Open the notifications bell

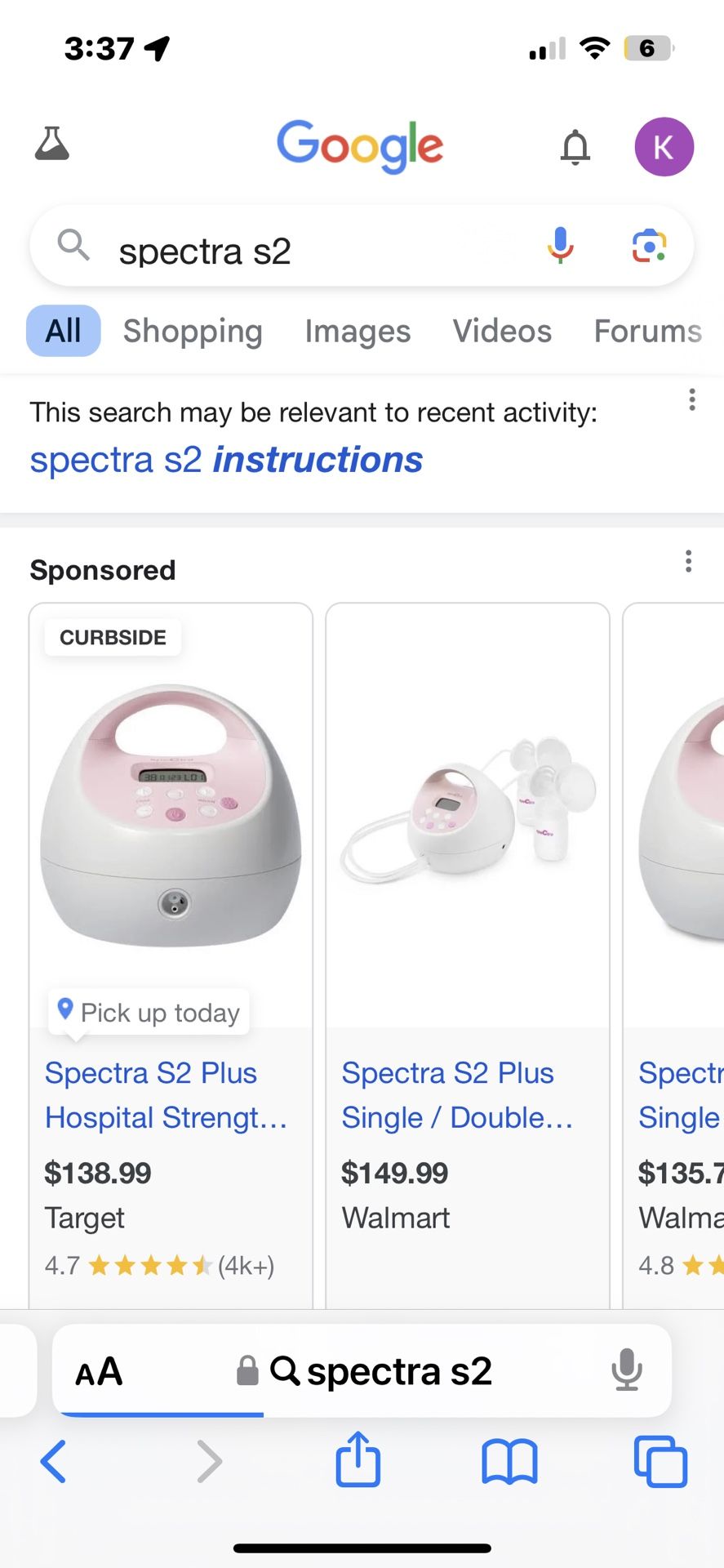575,147
